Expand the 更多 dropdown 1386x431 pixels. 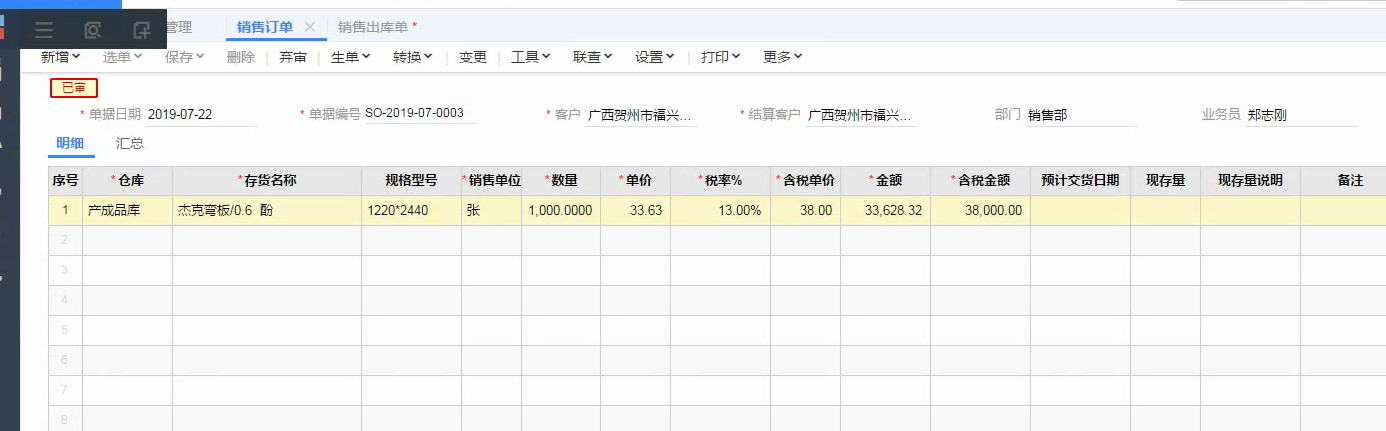point(783,57)
